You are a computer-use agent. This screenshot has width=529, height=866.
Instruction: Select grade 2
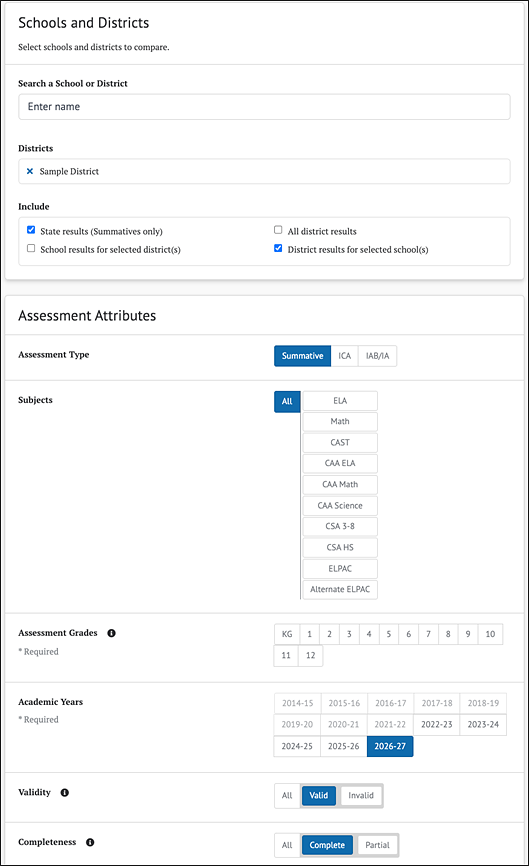click(329, 634)
